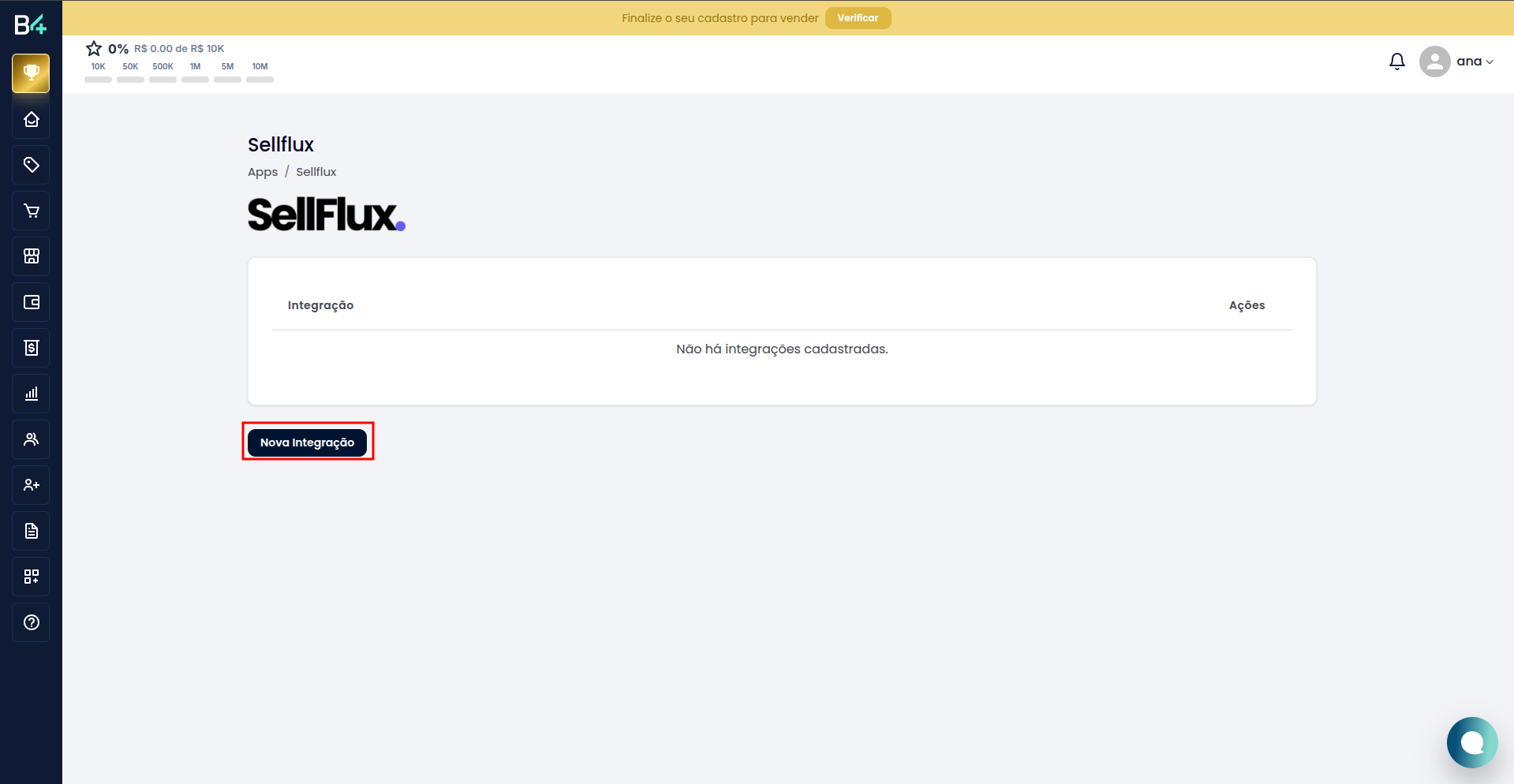The image size is (1514, 784).
Task: Open the wallet icon in sidebar
Action: pyautogui.click(x=31, y=302)
